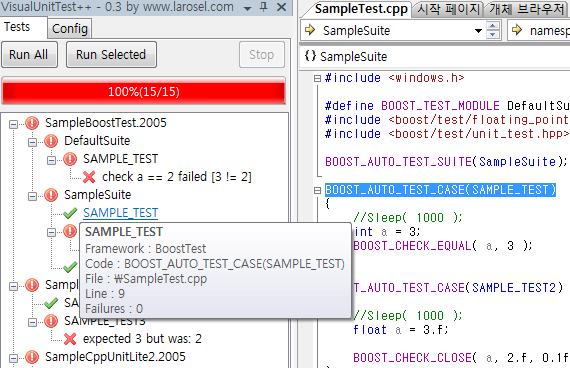This screenshot has height=368, width=570.
Task: Click the SAMPLE_TEST2 test case line
Action: pyautogui.click(x=458, y=288)
